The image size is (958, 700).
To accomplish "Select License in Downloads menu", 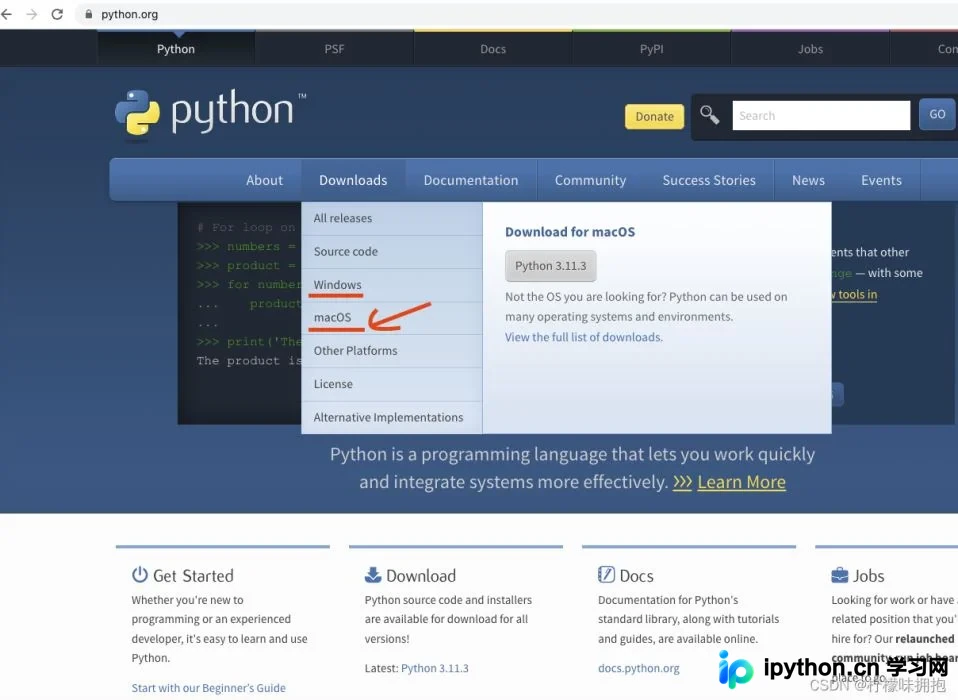I will click(392, 384).
